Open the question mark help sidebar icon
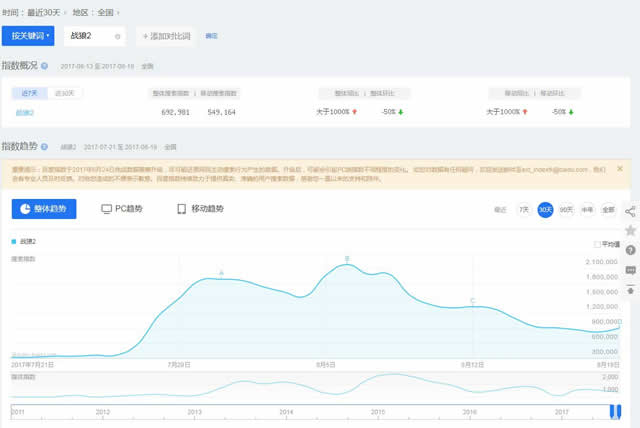This screenshot has height=428, width=640. click(630, 250)
